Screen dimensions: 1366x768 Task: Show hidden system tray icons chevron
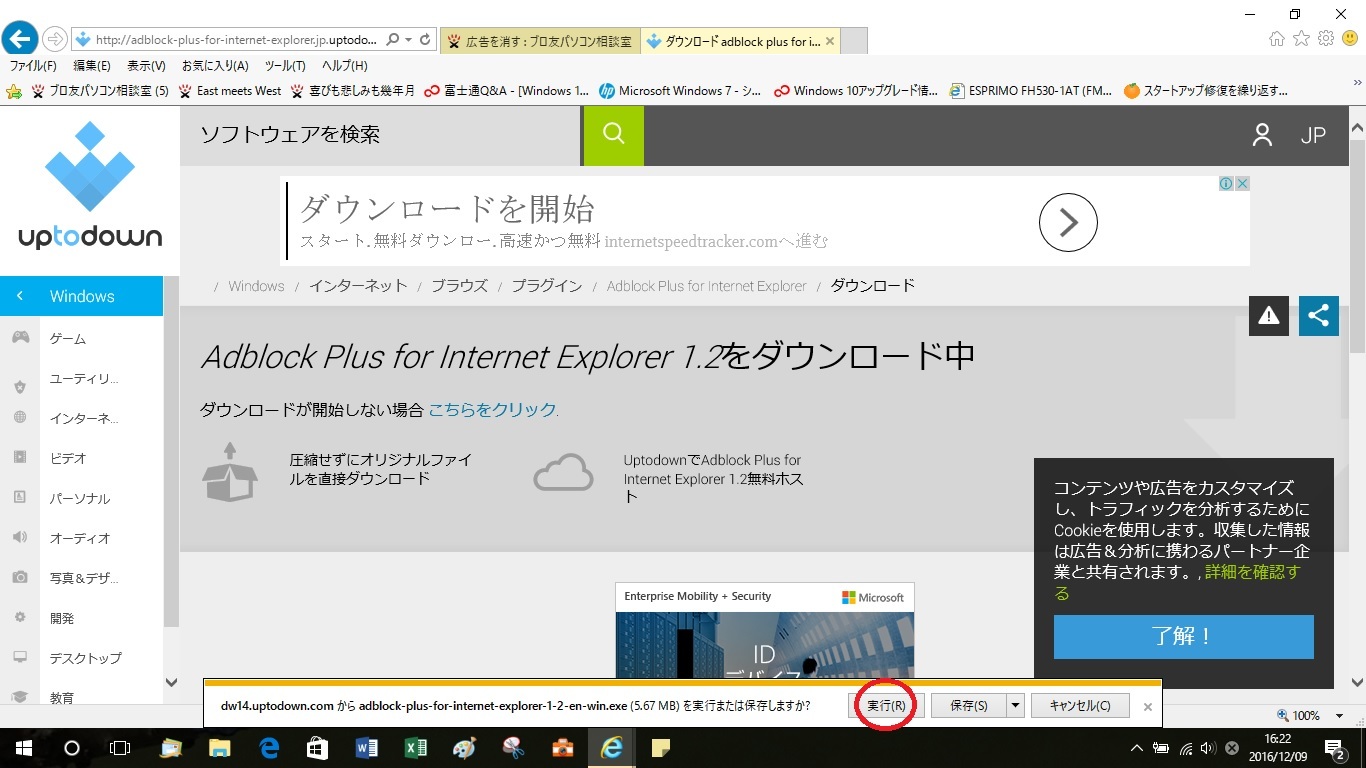click(x=1136, y=748)
